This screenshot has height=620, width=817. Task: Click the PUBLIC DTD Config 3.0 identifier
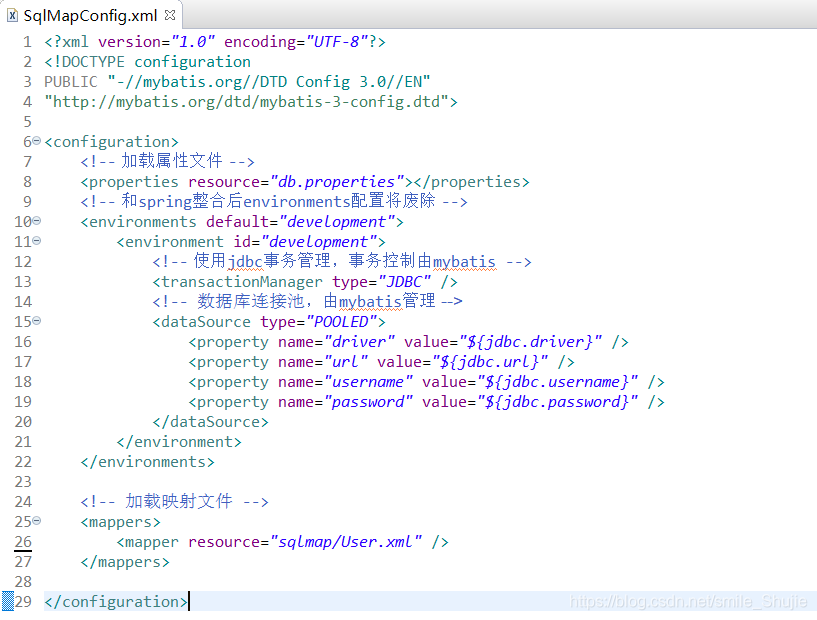(x=238, y=82)
